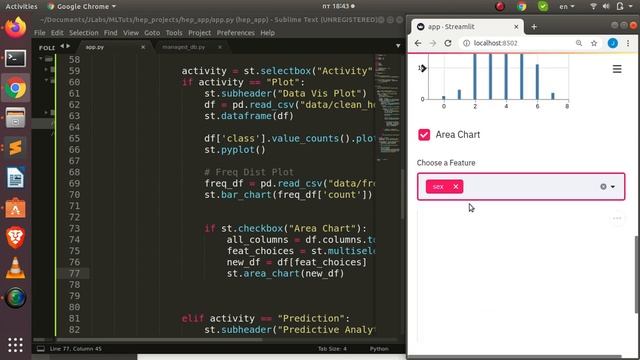
Task: Click the Sublime minimap code preview
Action: (387, 107)
